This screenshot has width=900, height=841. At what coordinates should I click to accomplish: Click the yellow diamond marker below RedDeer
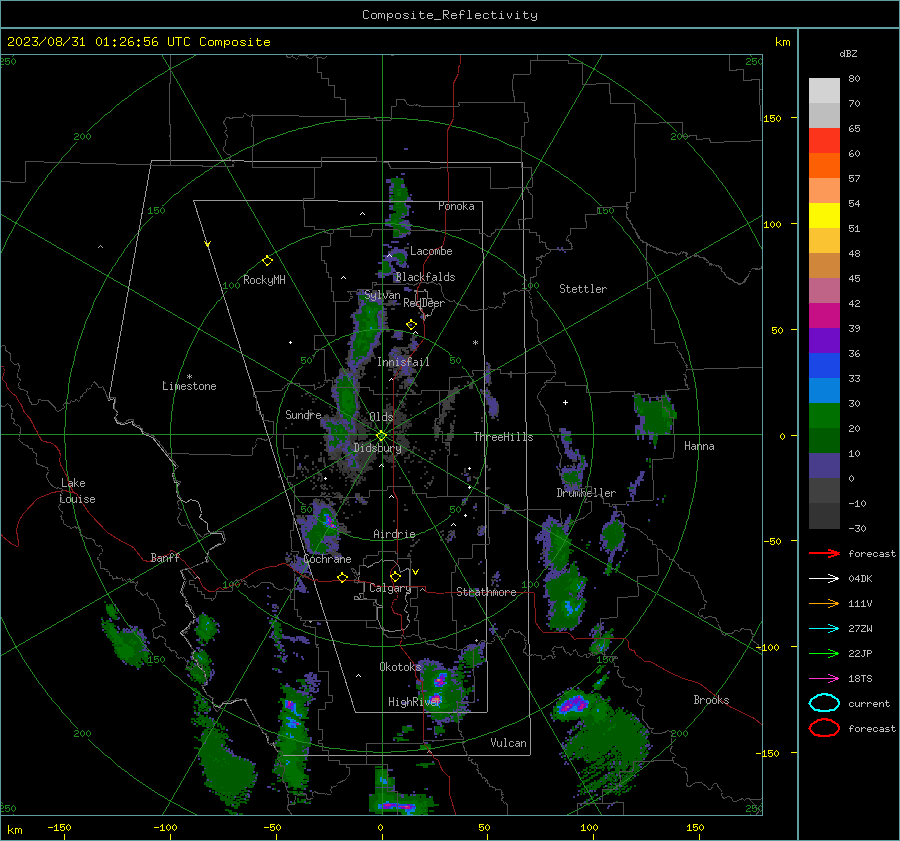click(411, 325)
